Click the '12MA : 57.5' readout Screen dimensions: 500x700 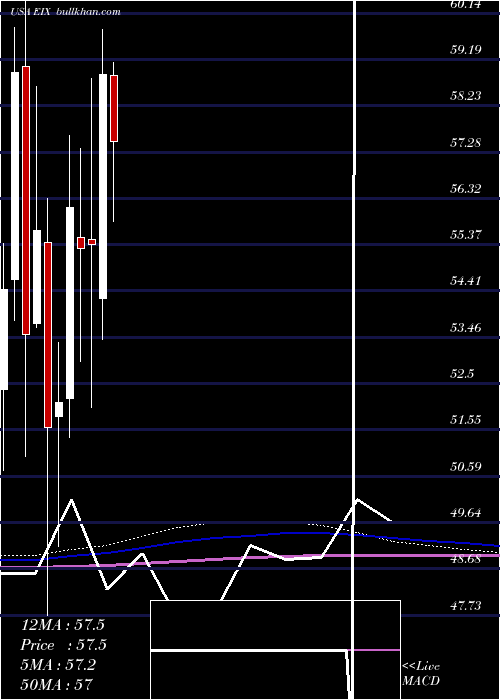click(x=63, y=625)
